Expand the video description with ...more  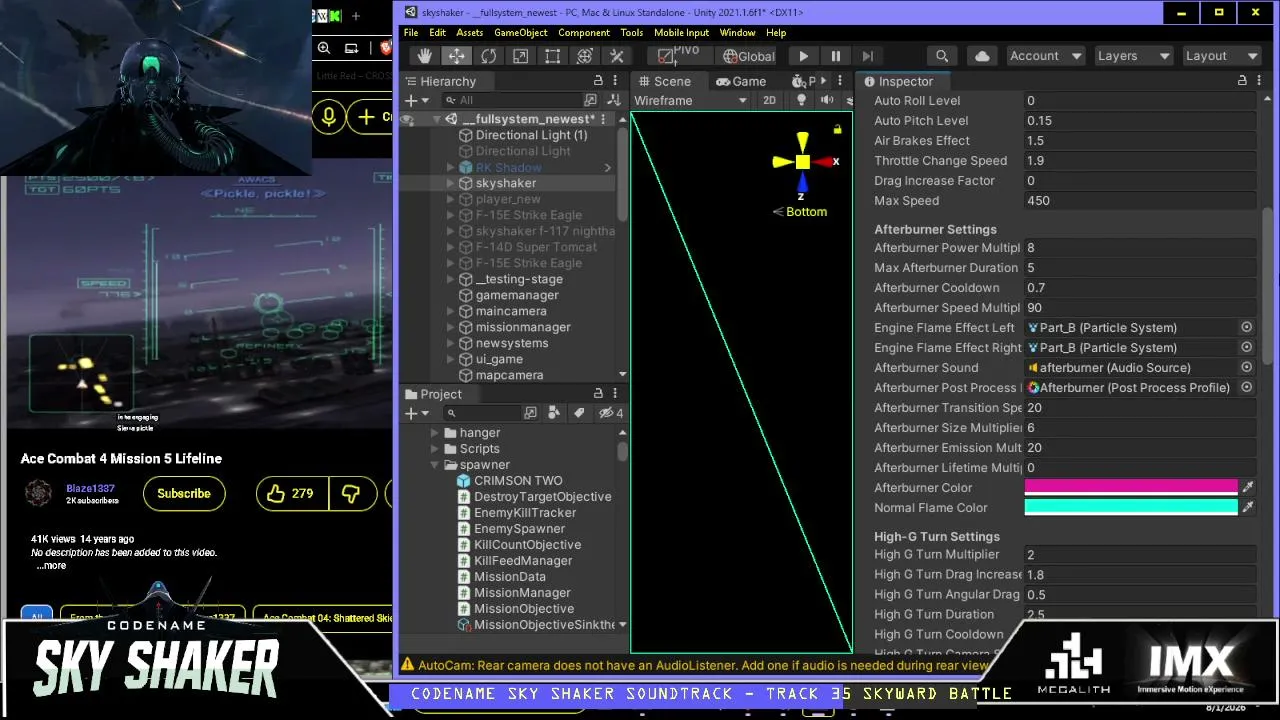pos(51,565)
